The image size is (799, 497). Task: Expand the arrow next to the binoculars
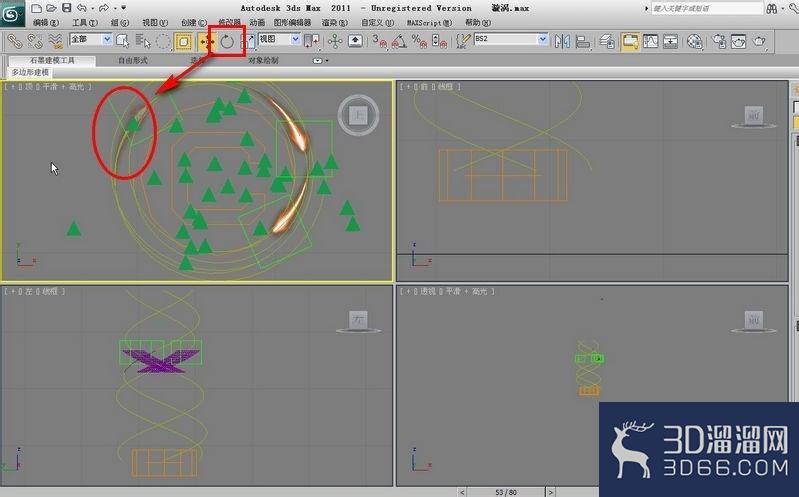[782, 9]
